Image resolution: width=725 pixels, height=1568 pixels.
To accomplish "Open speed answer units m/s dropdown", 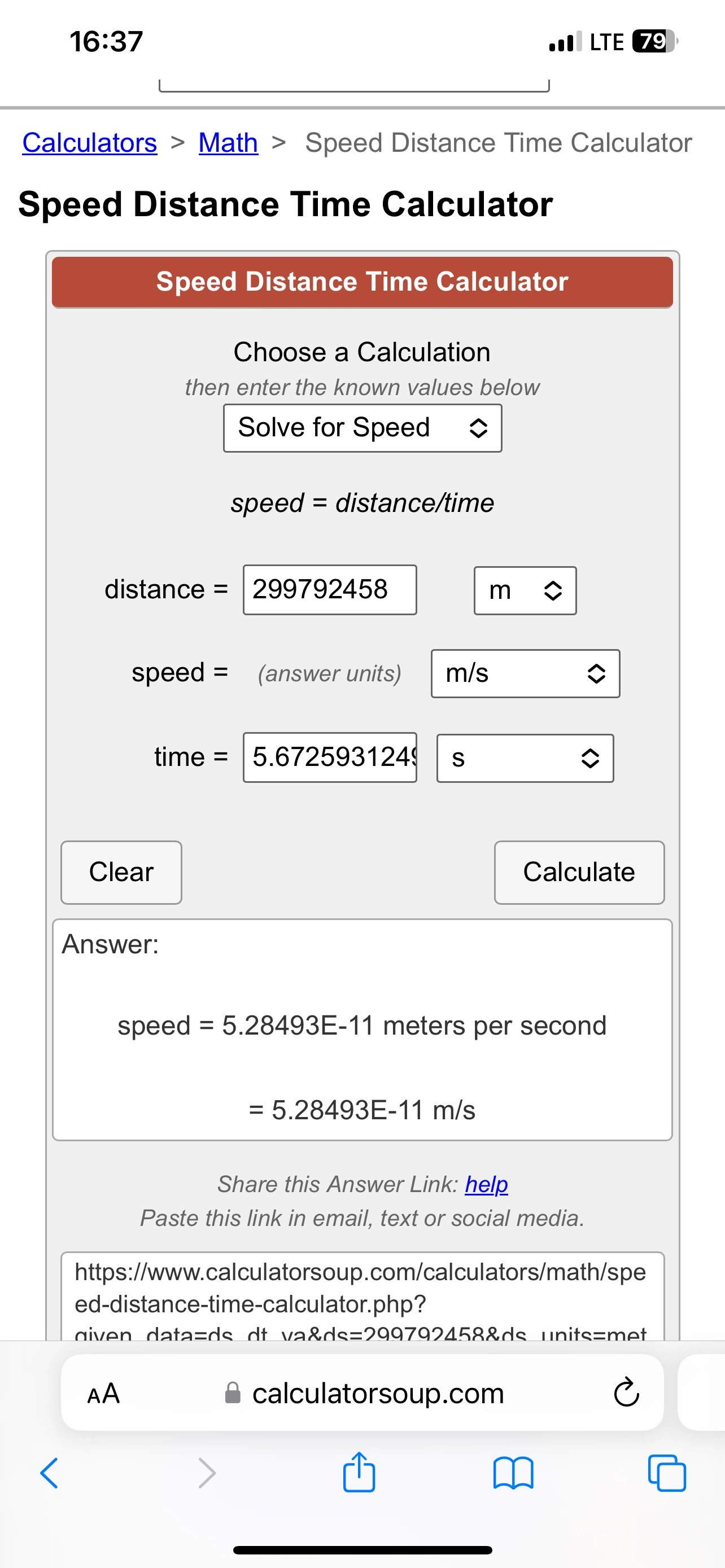I will click(x=525, y=673).
